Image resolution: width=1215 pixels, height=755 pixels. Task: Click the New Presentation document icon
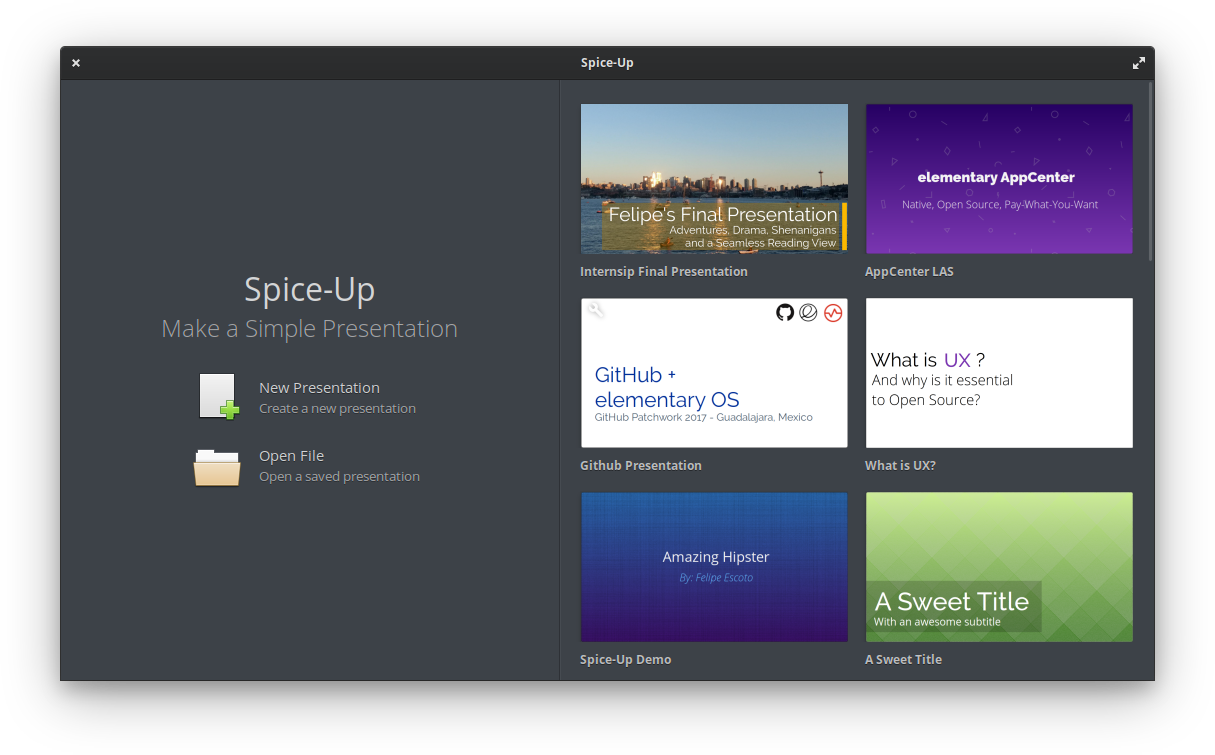pos(218,396)
